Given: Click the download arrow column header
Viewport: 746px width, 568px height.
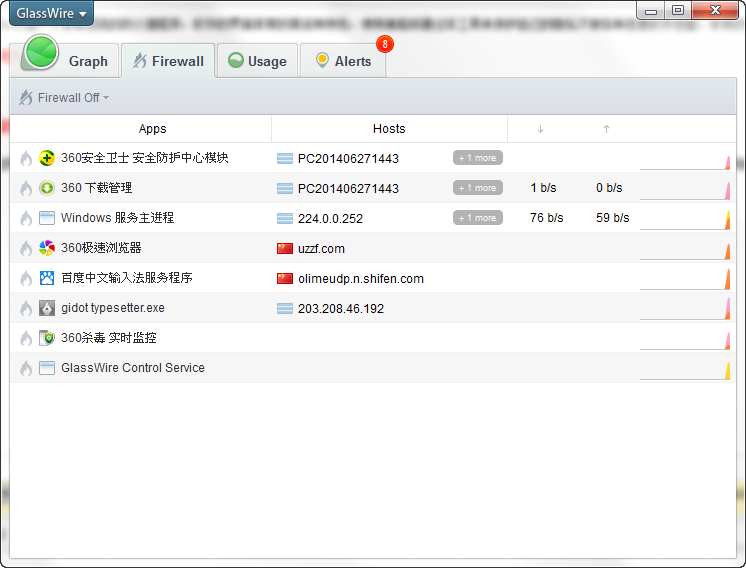Looking at the screenshot, I should coord(540,129).
